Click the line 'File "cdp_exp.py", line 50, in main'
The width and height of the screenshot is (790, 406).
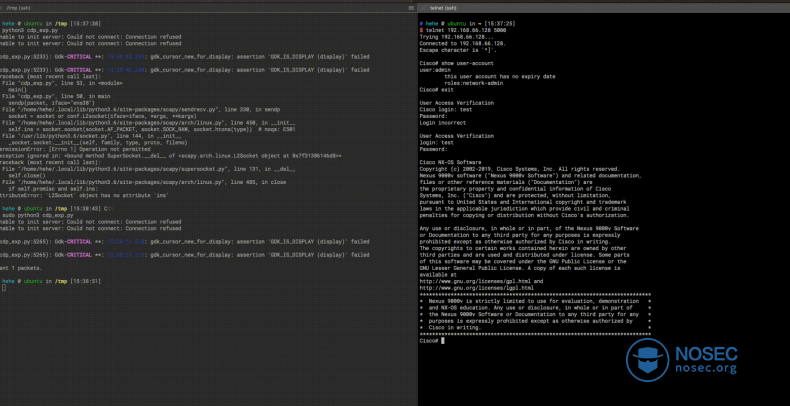coord(56,96)
